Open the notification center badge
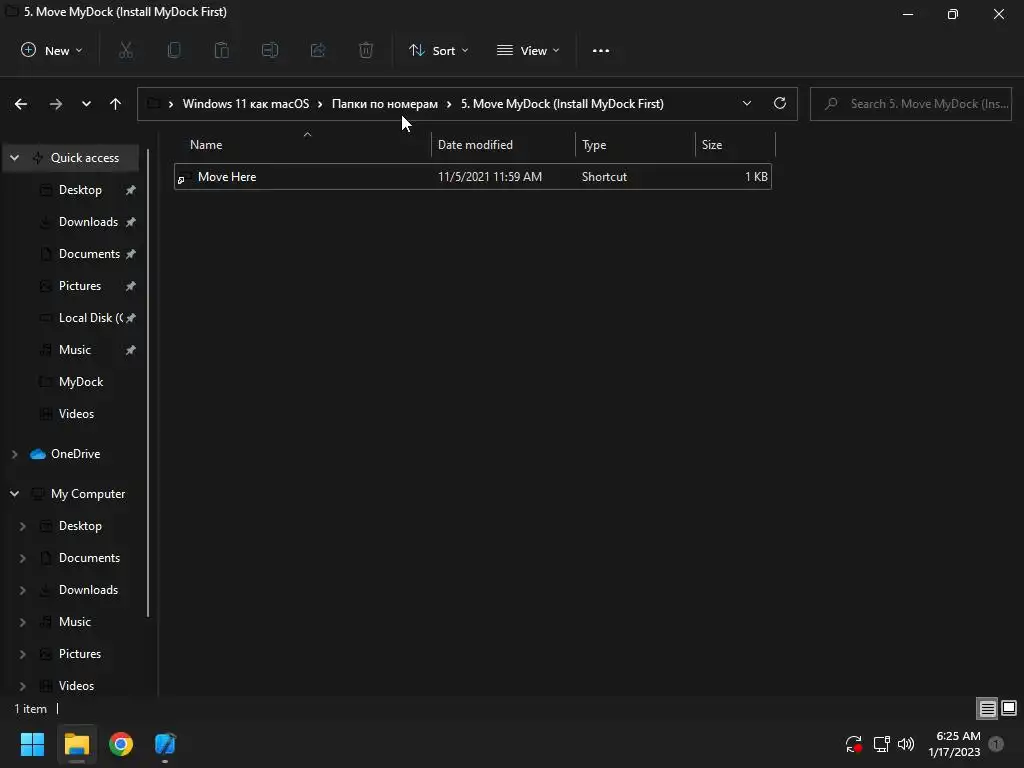This screenshot has height=768, width=1024. point(997,744)
